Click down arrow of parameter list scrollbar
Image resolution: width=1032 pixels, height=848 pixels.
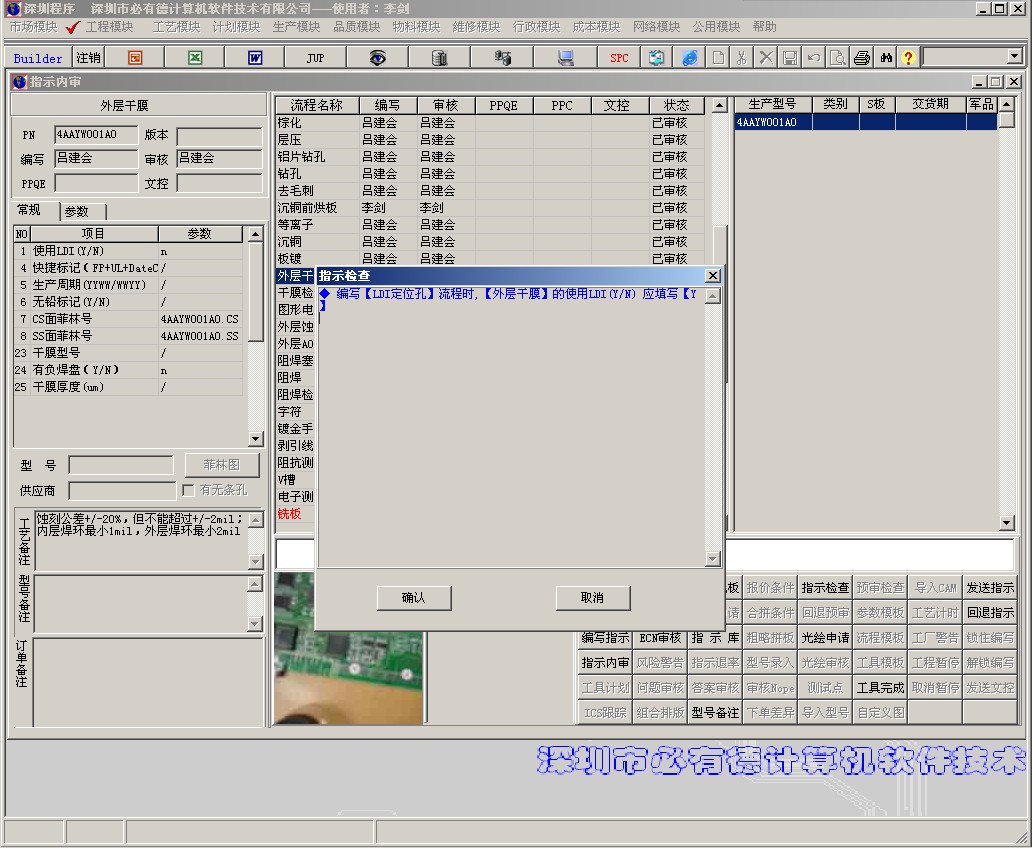pyautogui.click(x=255, y=438)
